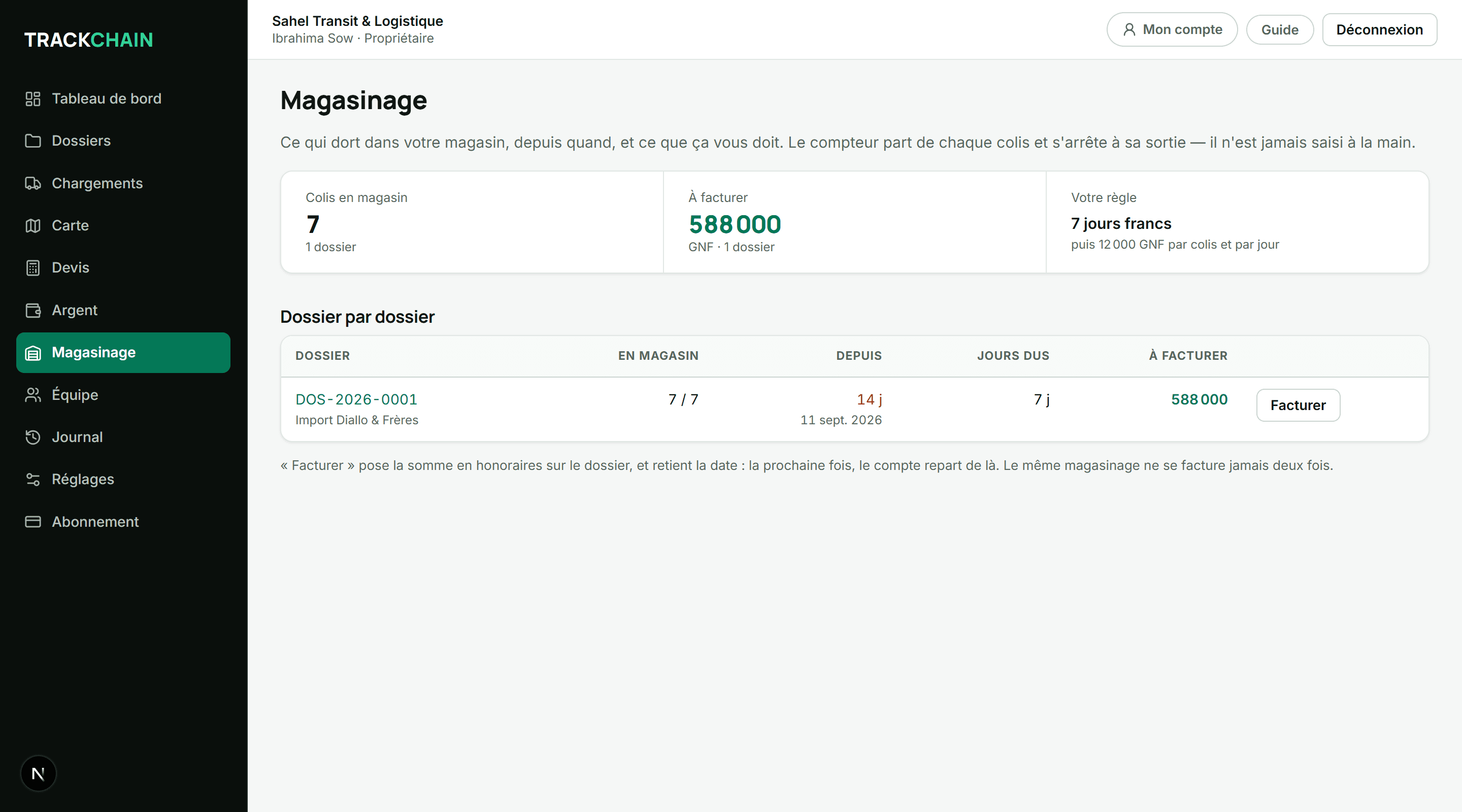
Task: Click the JOURS DUS column header
Action: click(1013, 356)
